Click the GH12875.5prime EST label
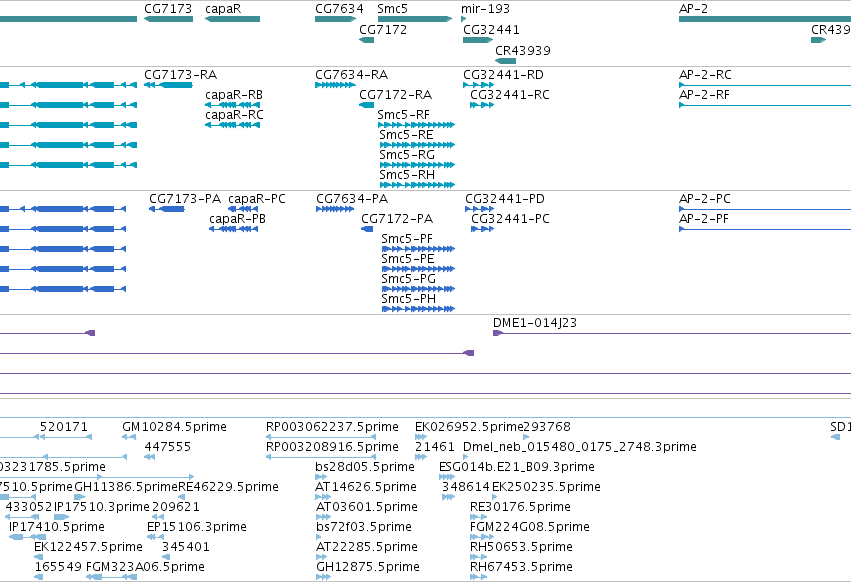Screen dimensions: 851x582 pos(368,567)
